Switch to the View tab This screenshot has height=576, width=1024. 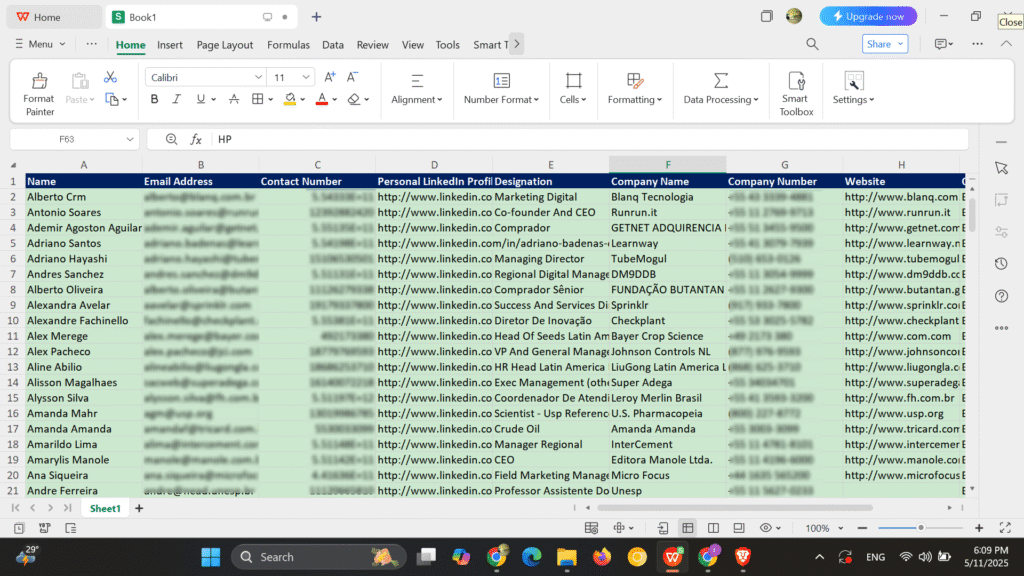tap(412, 44)
